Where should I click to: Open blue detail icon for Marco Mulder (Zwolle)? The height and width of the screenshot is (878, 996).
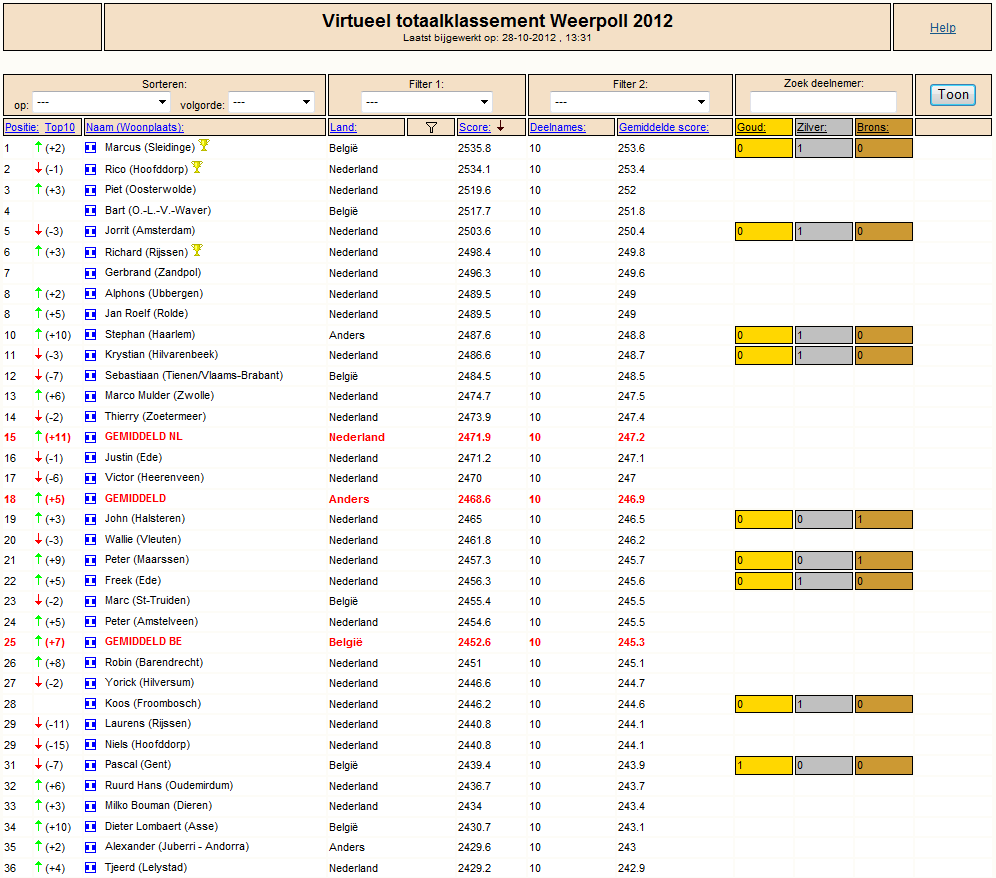pos(91,396)
